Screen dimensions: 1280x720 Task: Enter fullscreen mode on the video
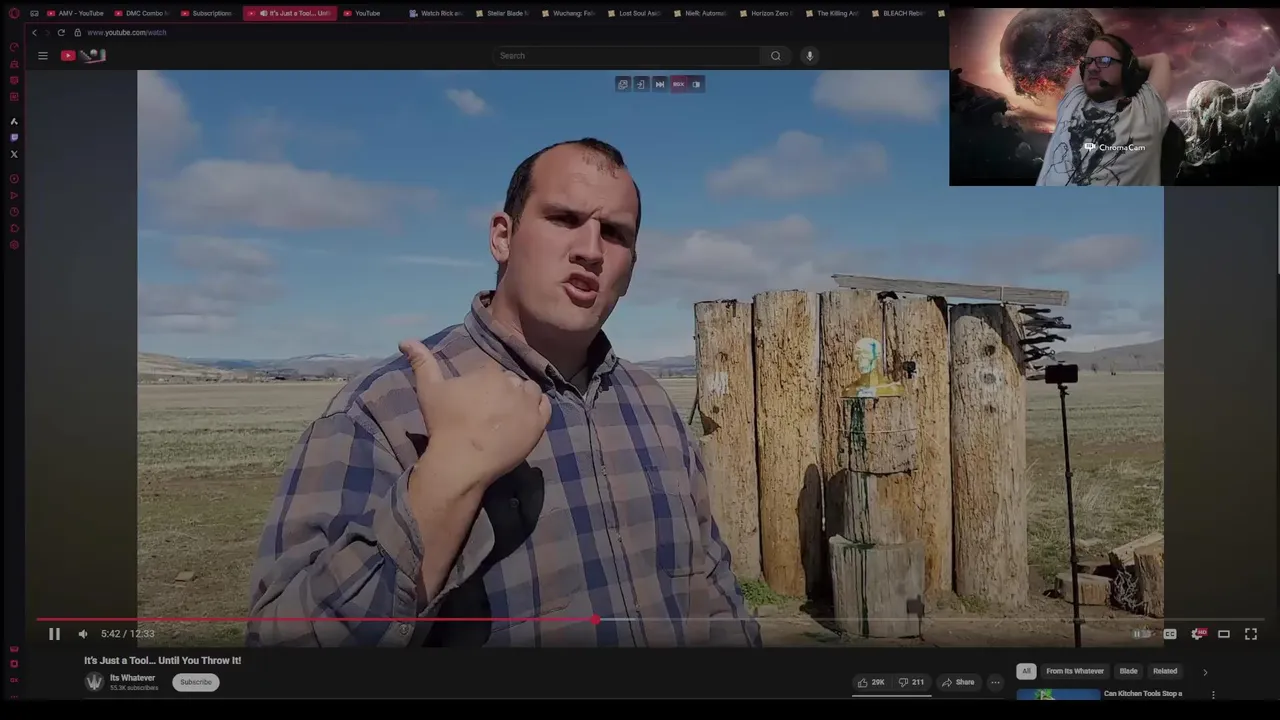pyautogui.click(x=1250, y=634)
